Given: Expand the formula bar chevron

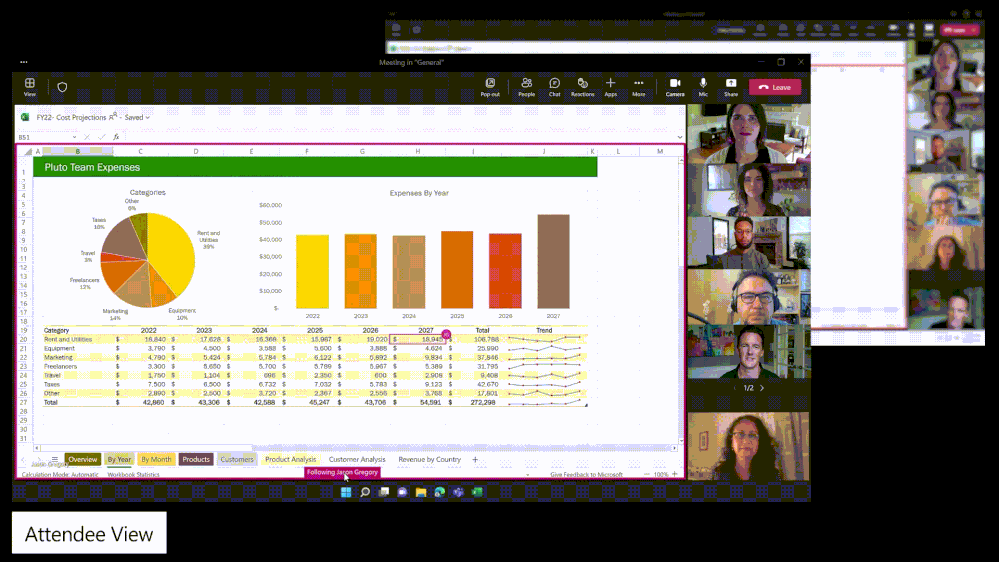Looking at the screenshot, I should coord(680,137).
